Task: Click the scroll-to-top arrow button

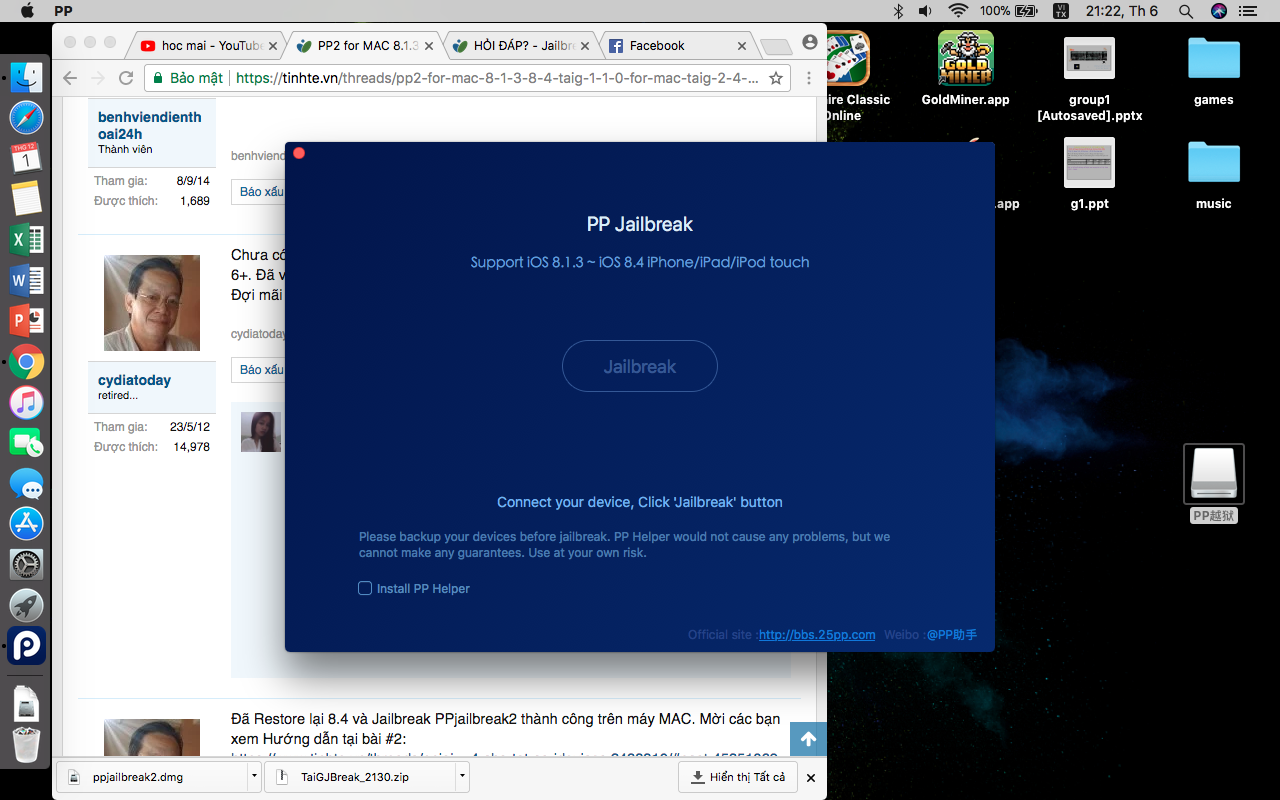Action: (x=808, y=739)
